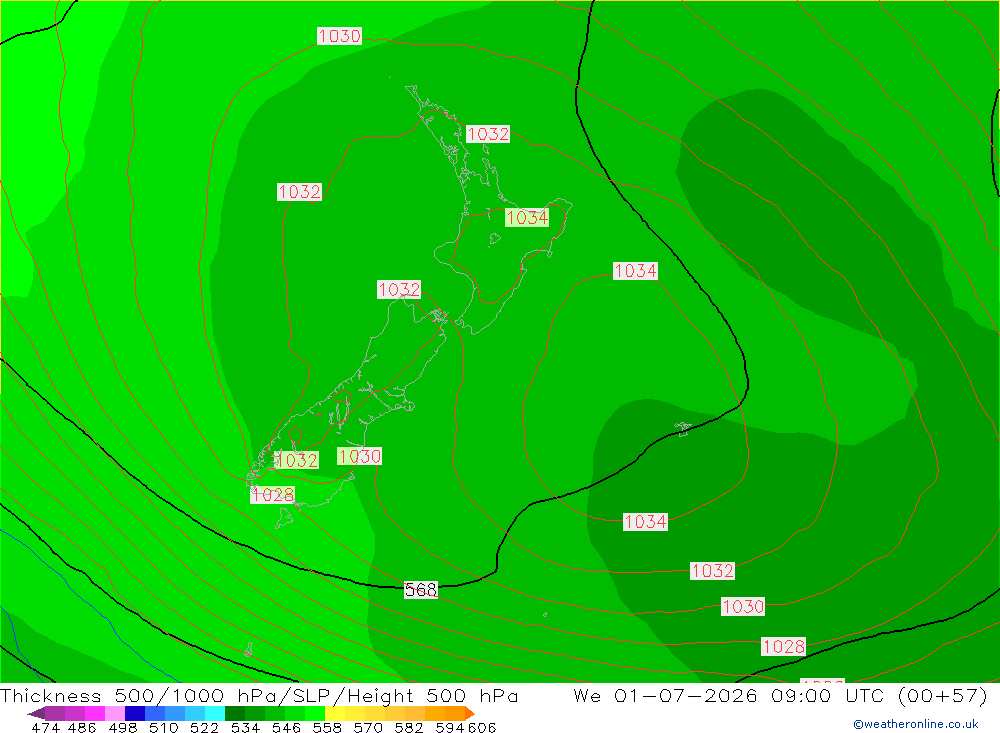Click the map title 'Thickness 500/1000 hPa/SLP/Height 500 hPa'
This screenshot has height=733, width=1000.
tap(260, 695)
